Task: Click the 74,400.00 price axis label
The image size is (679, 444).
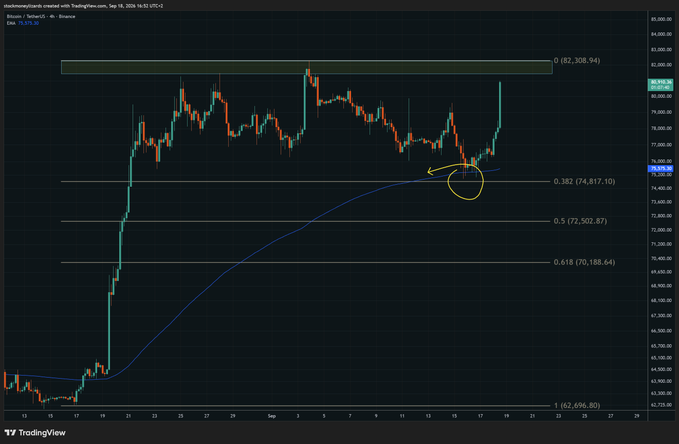Action: (x=661, y=188)
